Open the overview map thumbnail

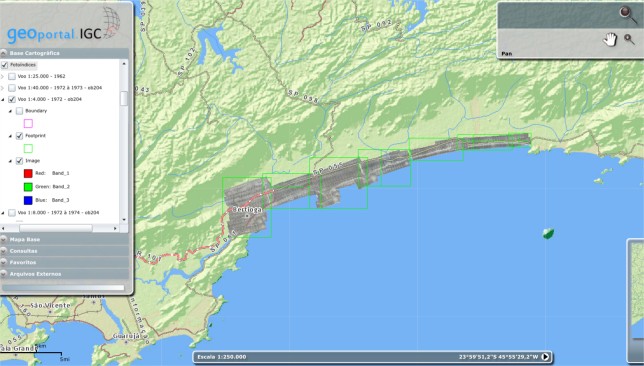coord(635,300)
